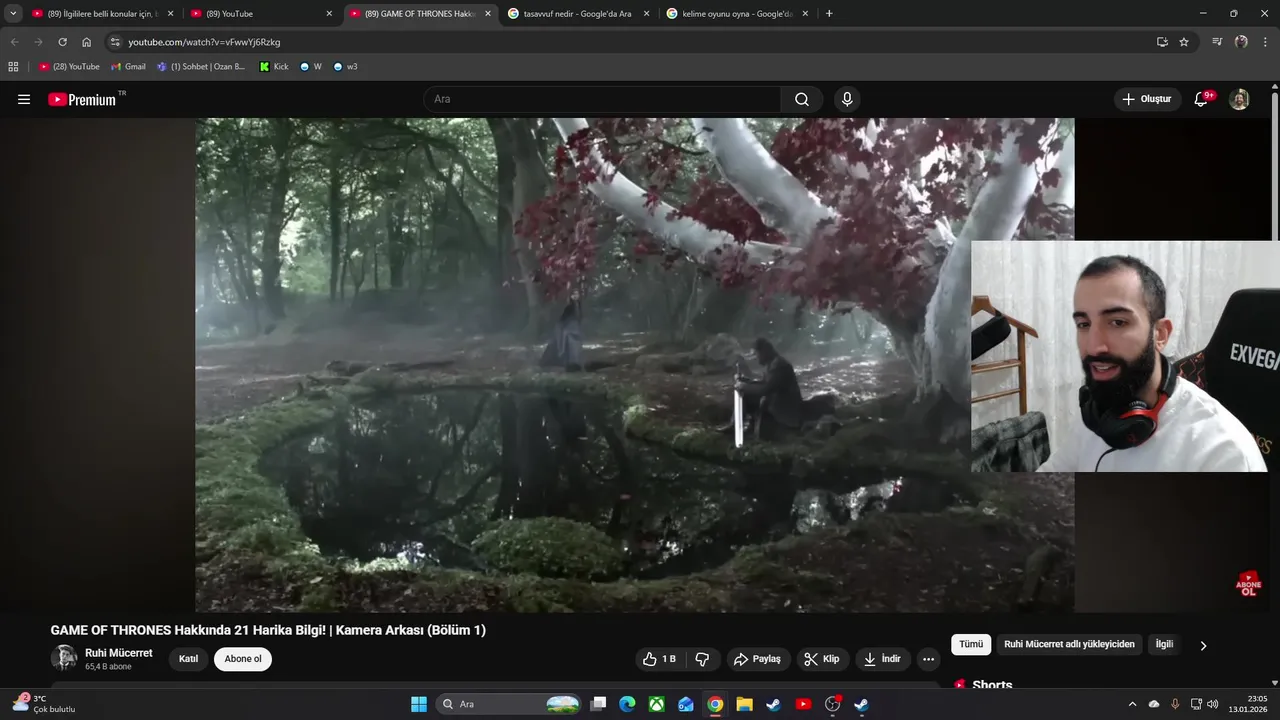Image resolution: width=1280 pixels, height=720 pixels.
Task: Toggle the taskbar microphone tray icon
Action: point(1175,704)
